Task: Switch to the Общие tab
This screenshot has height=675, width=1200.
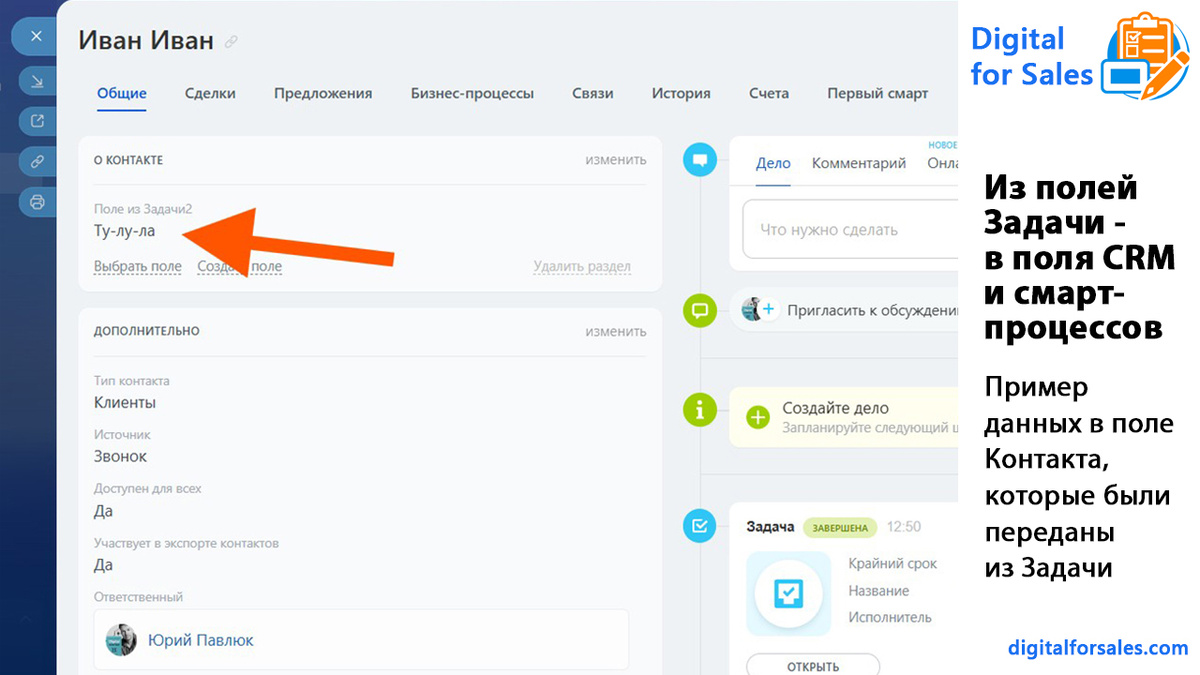Action: tap(122, 93)
